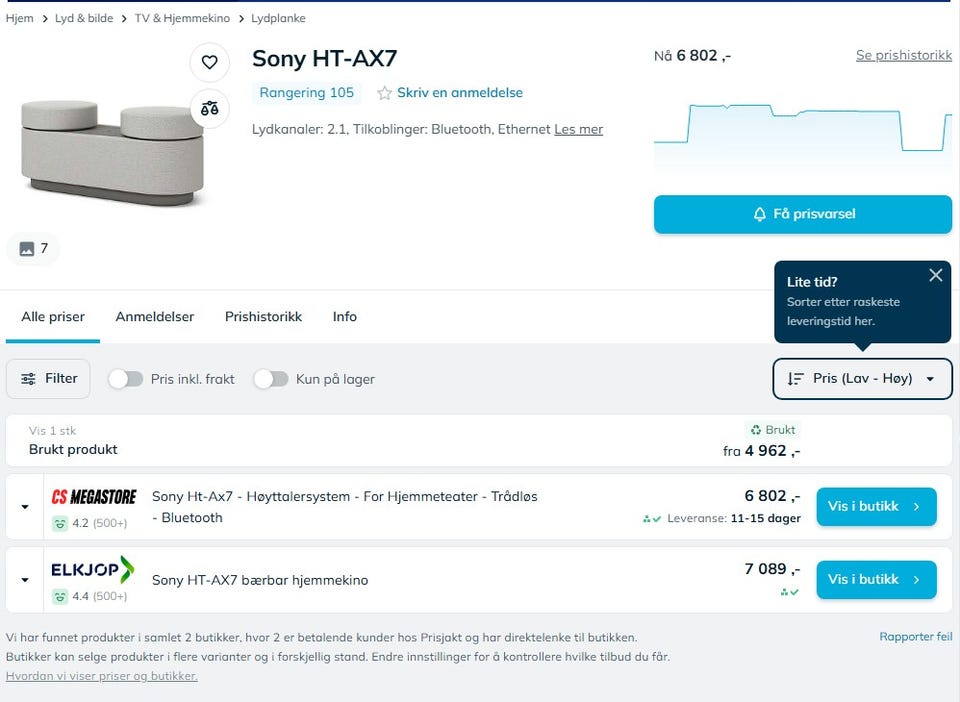This screenshot has width=960, height=702.
Task: Toggle Kun på lager switch
Action: click(271, 379)
